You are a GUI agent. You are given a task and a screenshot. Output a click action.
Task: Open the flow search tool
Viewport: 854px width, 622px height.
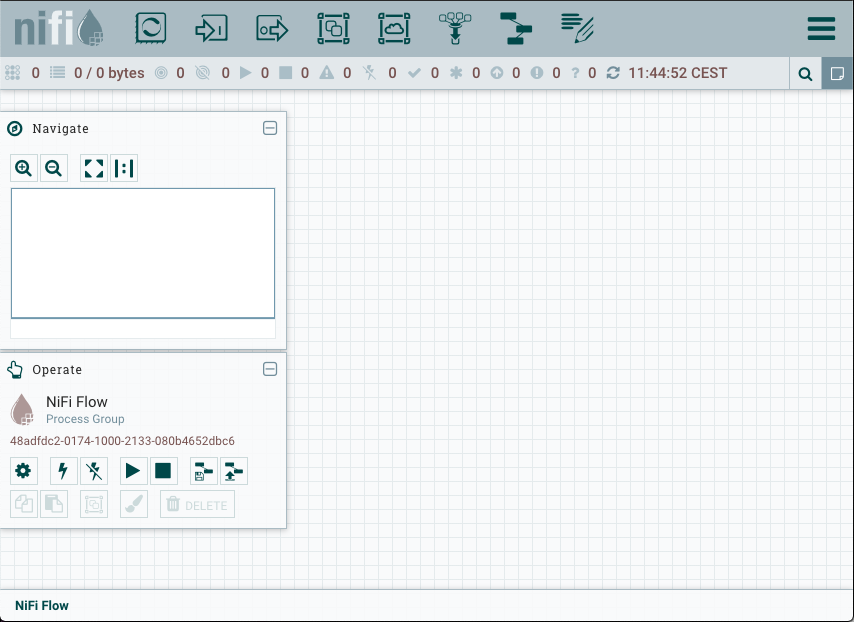click(x=805, y=74)
